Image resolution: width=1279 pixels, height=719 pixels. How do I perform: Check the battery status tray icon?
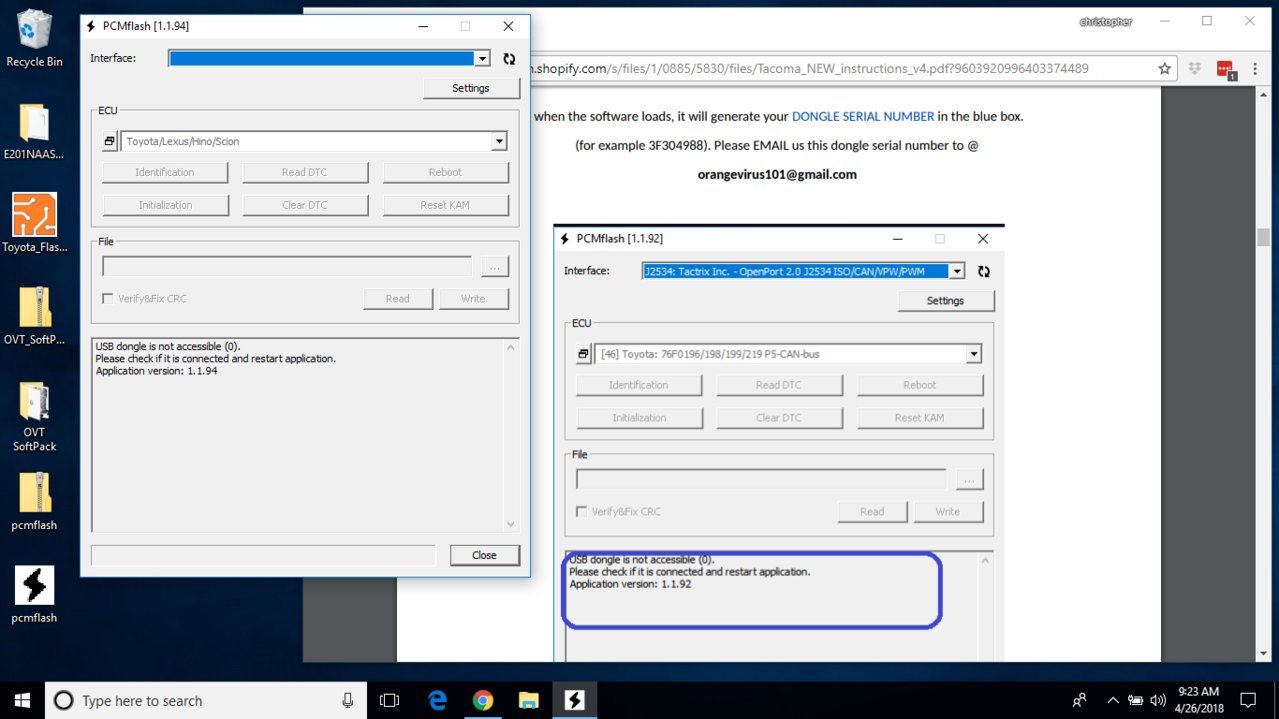[x=1136, y=700]
